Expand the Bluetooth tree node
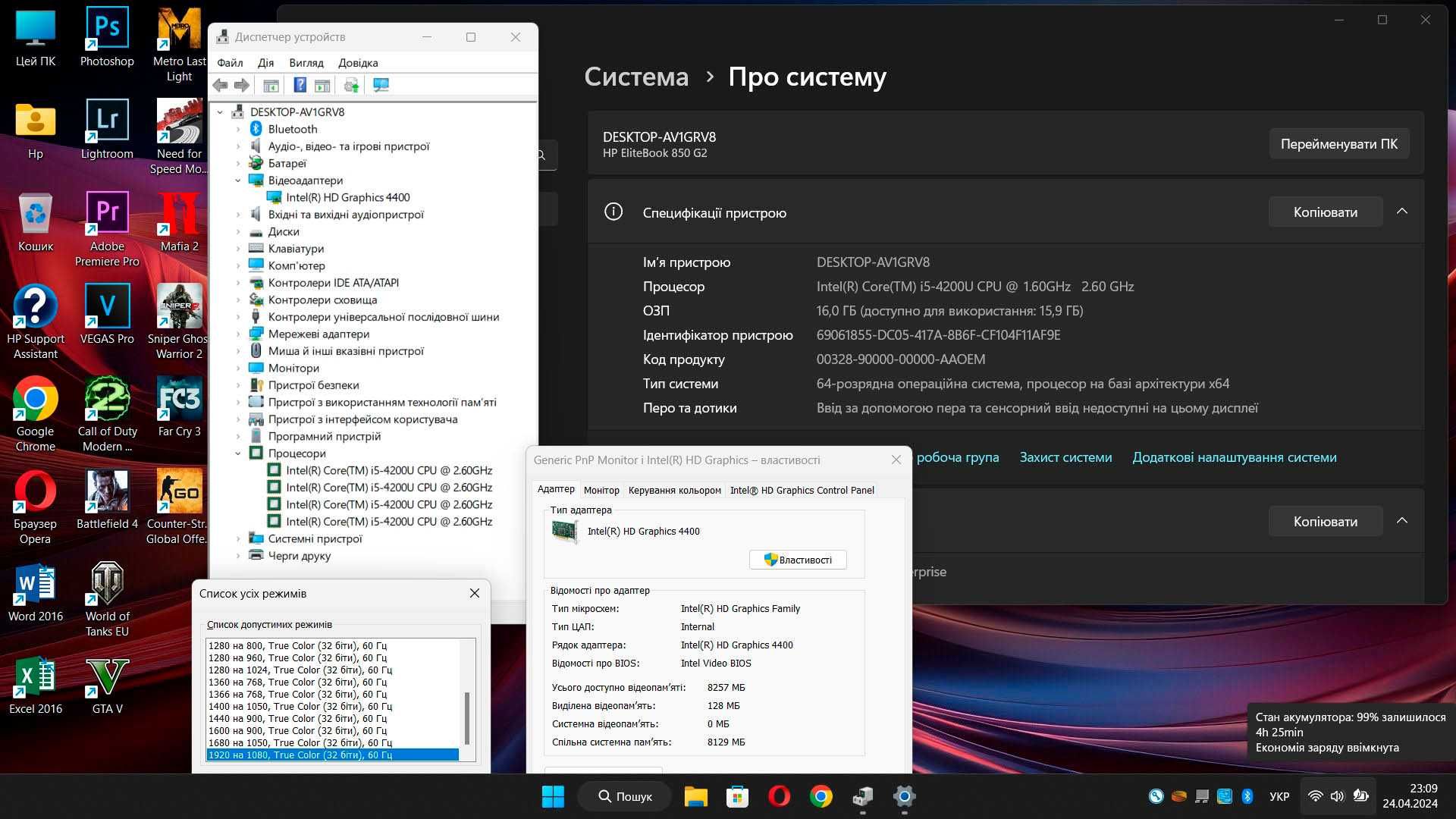Screen dimensions: 1456x819 tap(237, 129)
